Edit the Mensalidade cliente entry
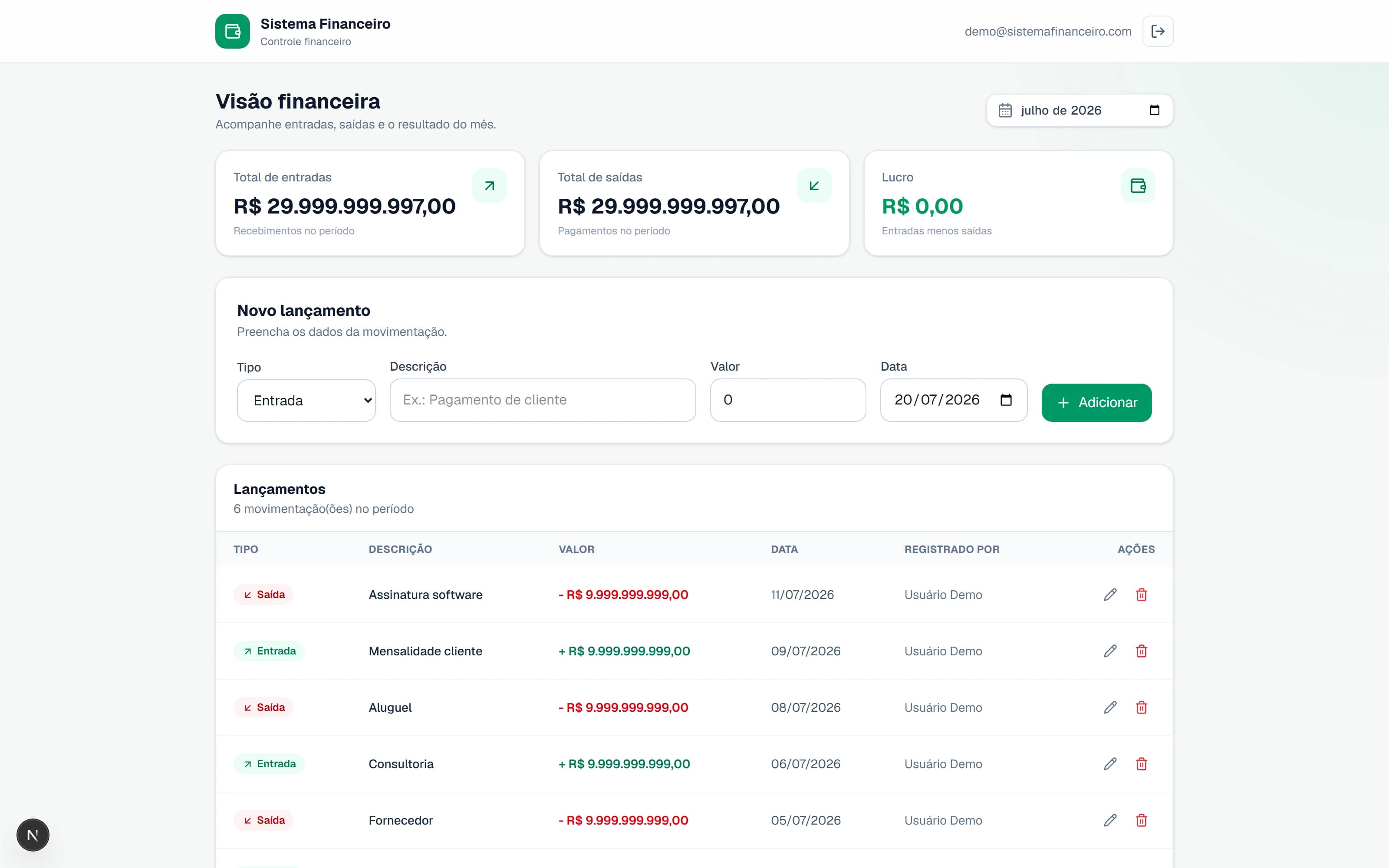1389x868 pixels. click(1110, 651)
